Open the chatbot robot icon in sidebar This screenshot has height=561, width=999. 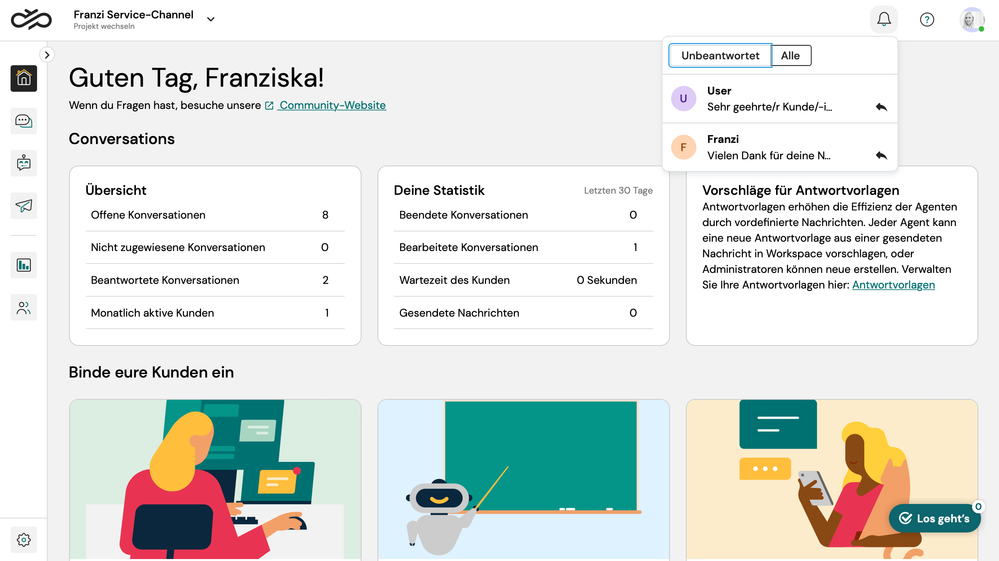click(x=24, y=163)
